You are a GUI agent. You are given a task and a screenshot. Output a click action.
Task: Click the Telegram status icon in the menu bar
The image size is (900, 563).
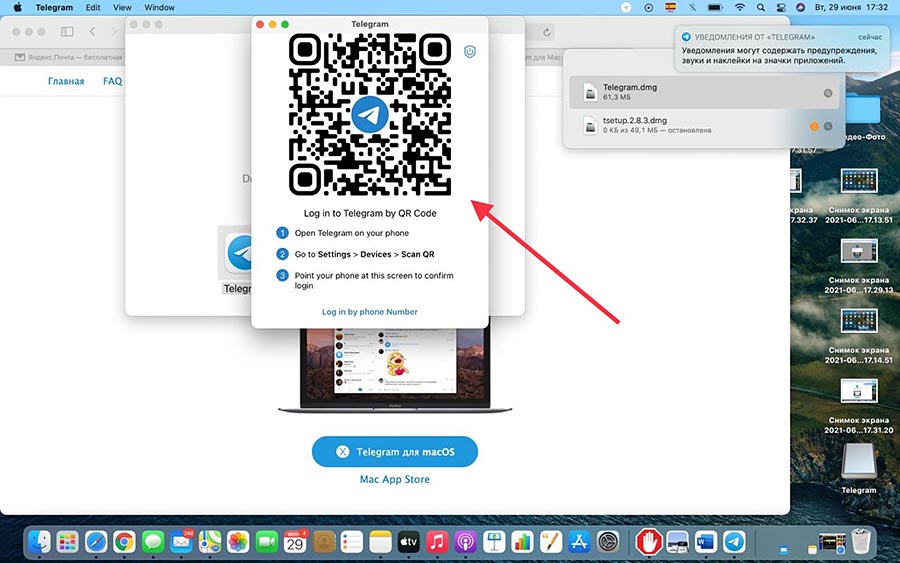(x=626, y=7)
